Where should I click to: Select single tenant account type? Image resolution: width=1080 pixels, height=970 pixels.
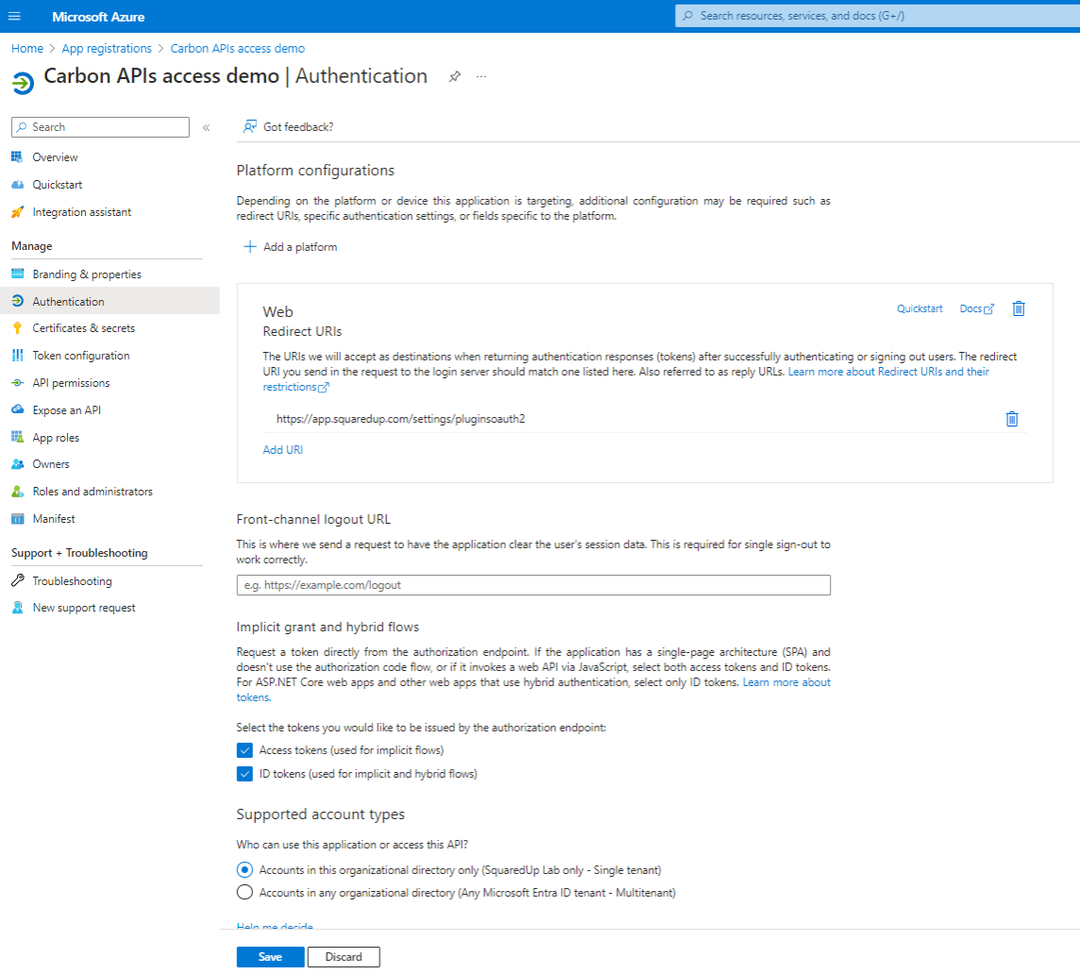[244, 869]
